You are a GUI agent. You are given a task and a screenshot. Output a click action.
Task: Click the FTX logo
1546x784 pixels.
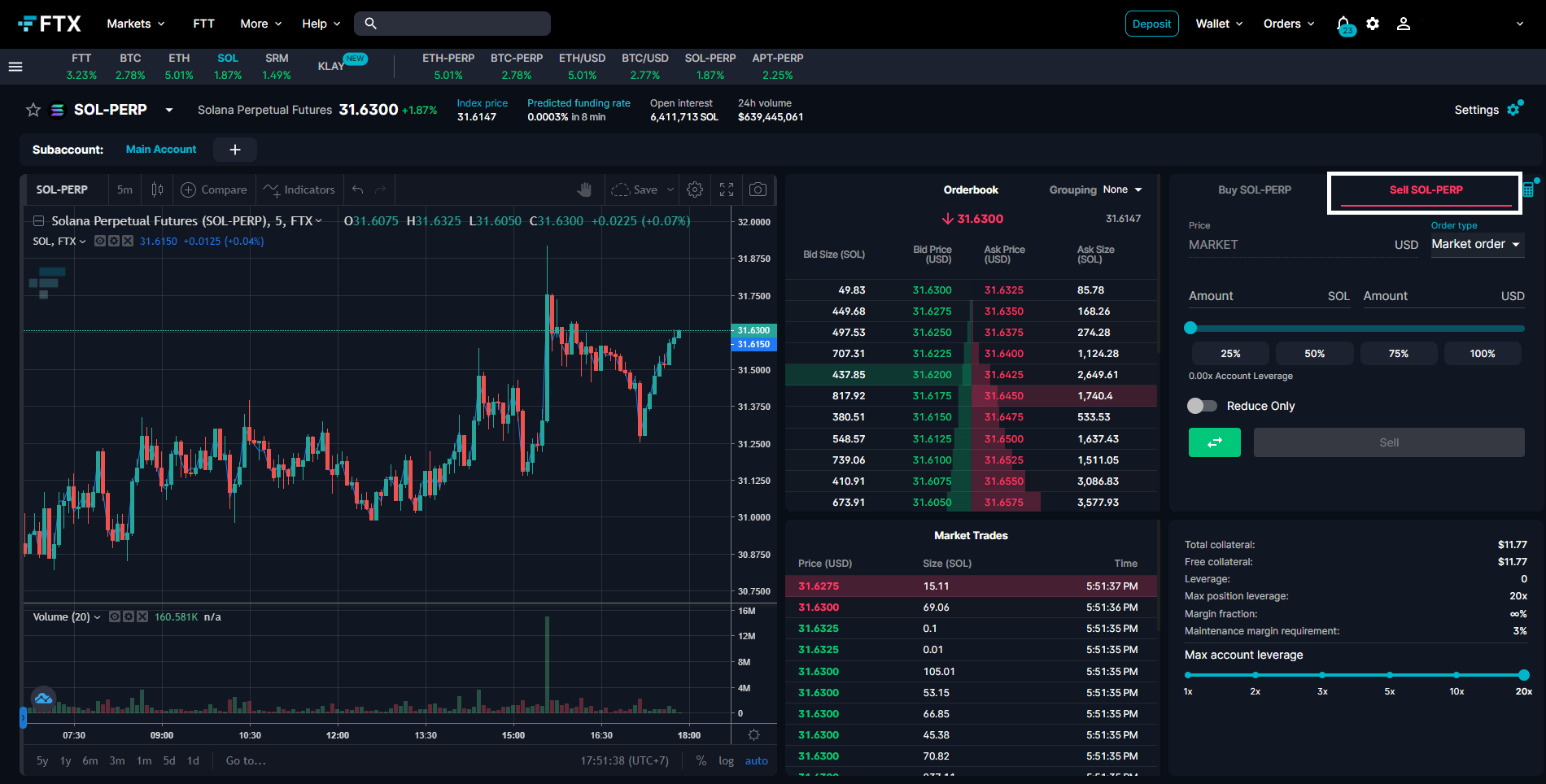(x=50, y=24)
